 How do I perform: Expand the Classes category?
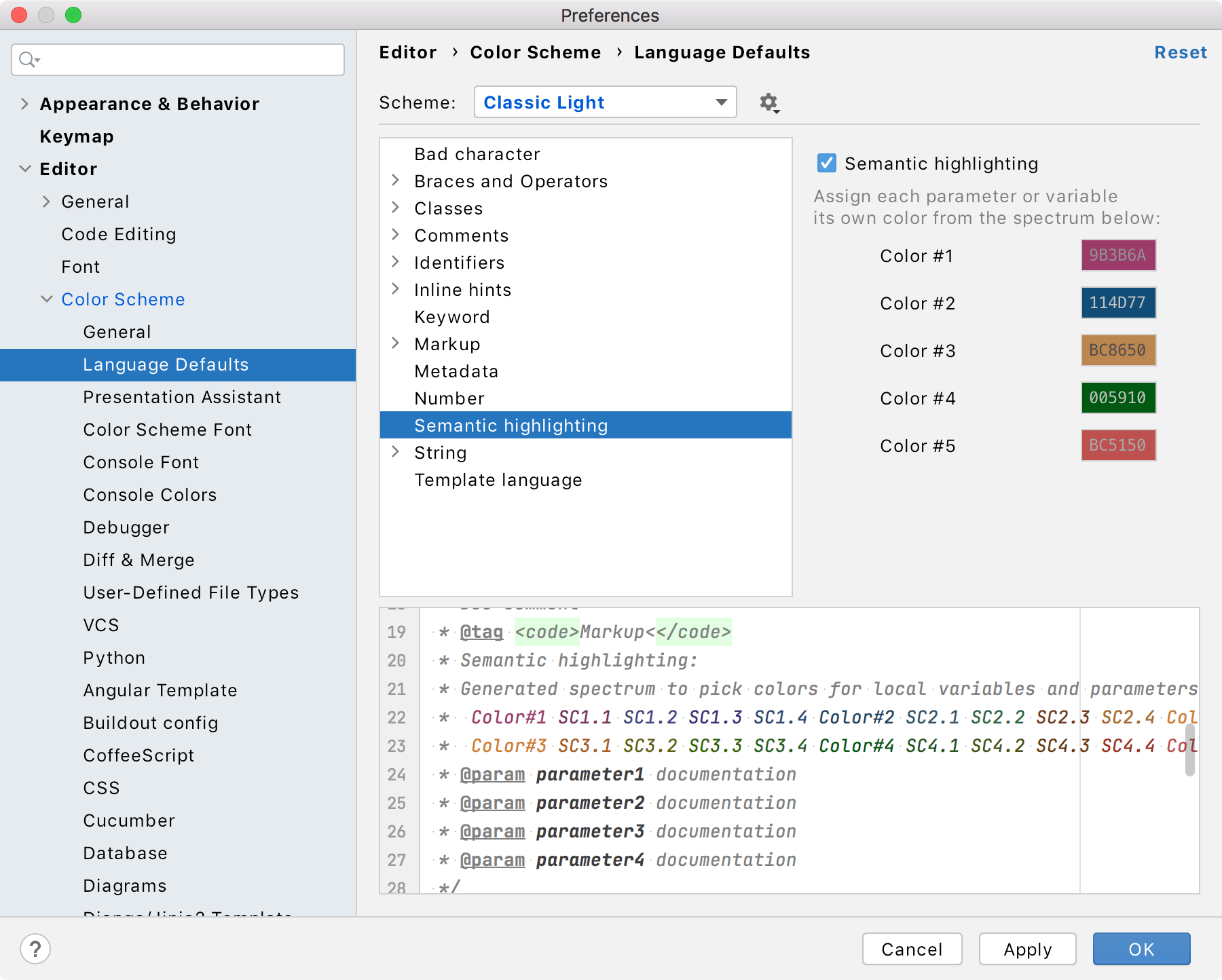[x=396, y=208]
